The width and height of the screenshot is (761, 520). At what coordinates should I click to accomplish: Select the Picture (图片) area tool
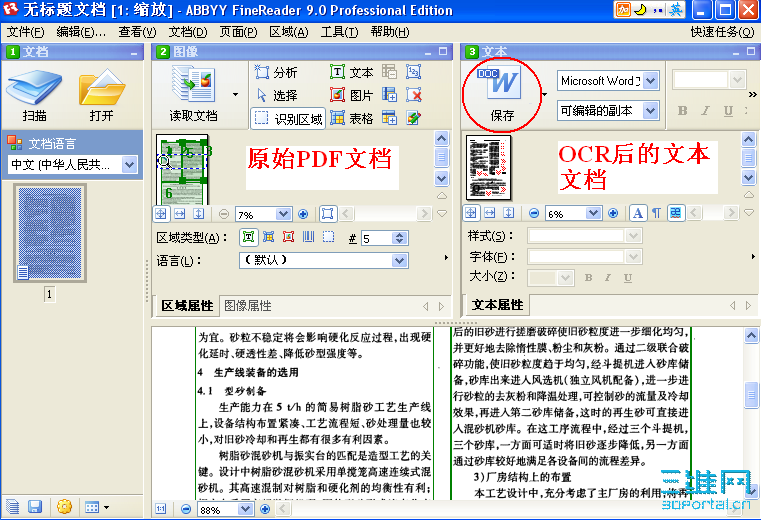tap(352, 95)
